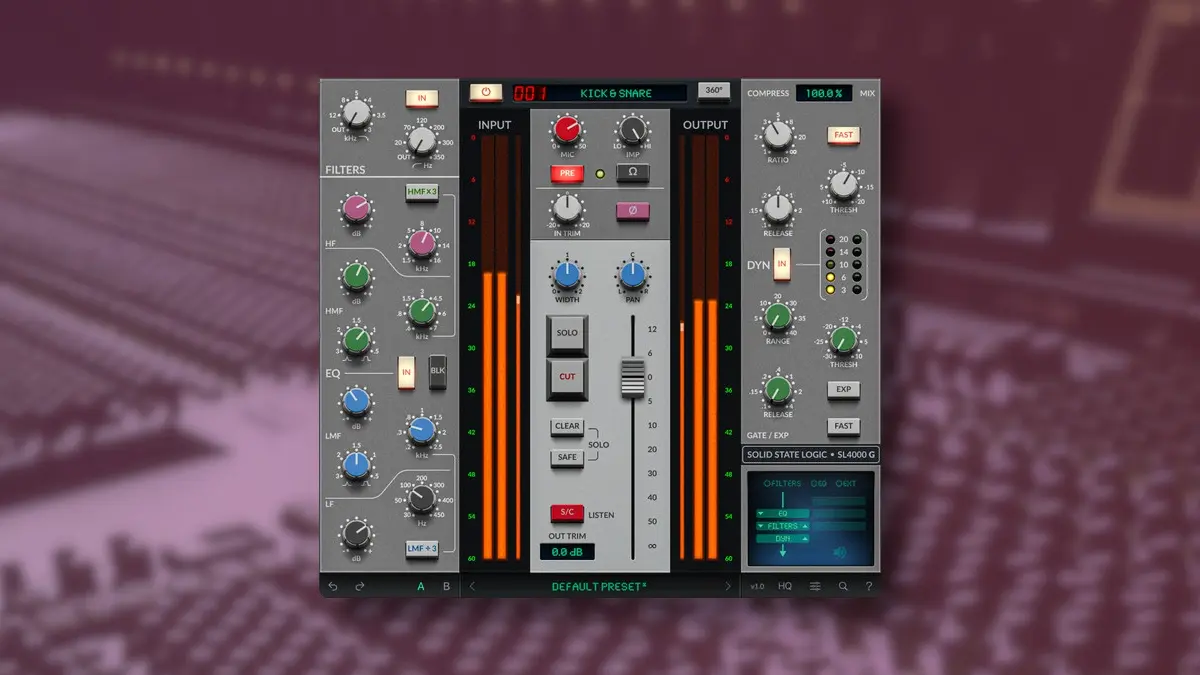Select B comparison slot

click(447, 586)
